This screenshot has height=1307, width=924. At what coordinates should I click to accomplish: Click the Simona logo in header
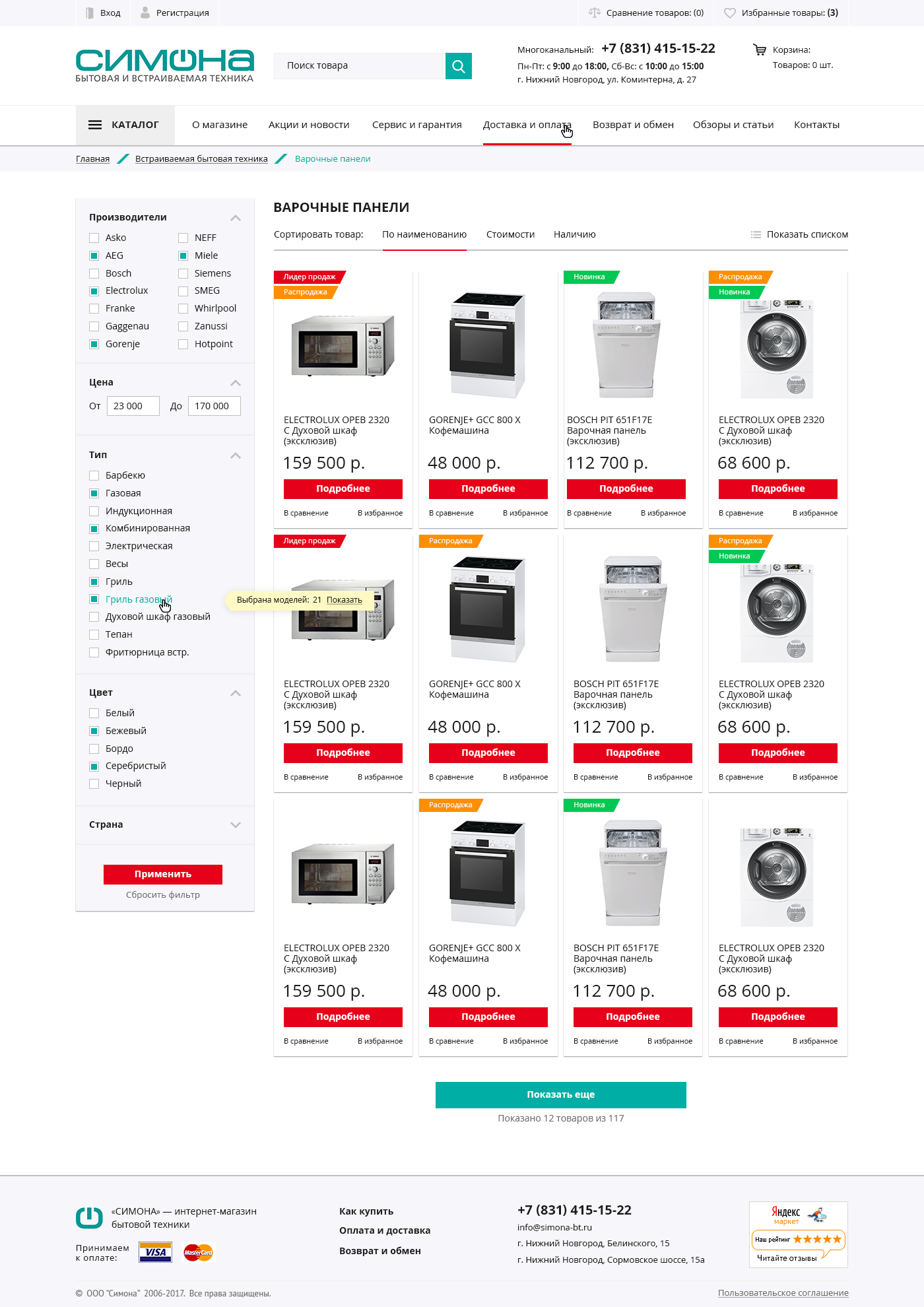[165, 65]
